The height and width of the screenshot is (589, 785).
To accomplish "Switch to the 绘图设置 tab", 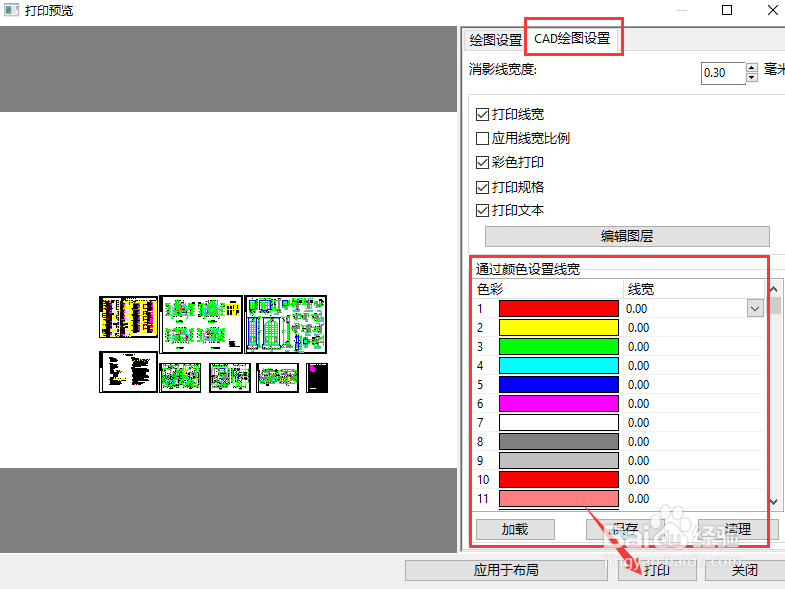I will point(495,40).
